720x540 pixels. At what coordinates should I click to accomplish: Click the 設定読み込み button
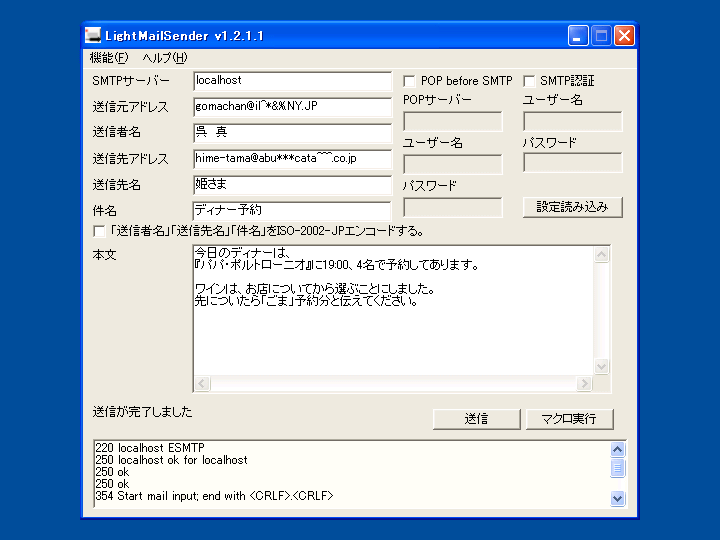tap(573, 207)
